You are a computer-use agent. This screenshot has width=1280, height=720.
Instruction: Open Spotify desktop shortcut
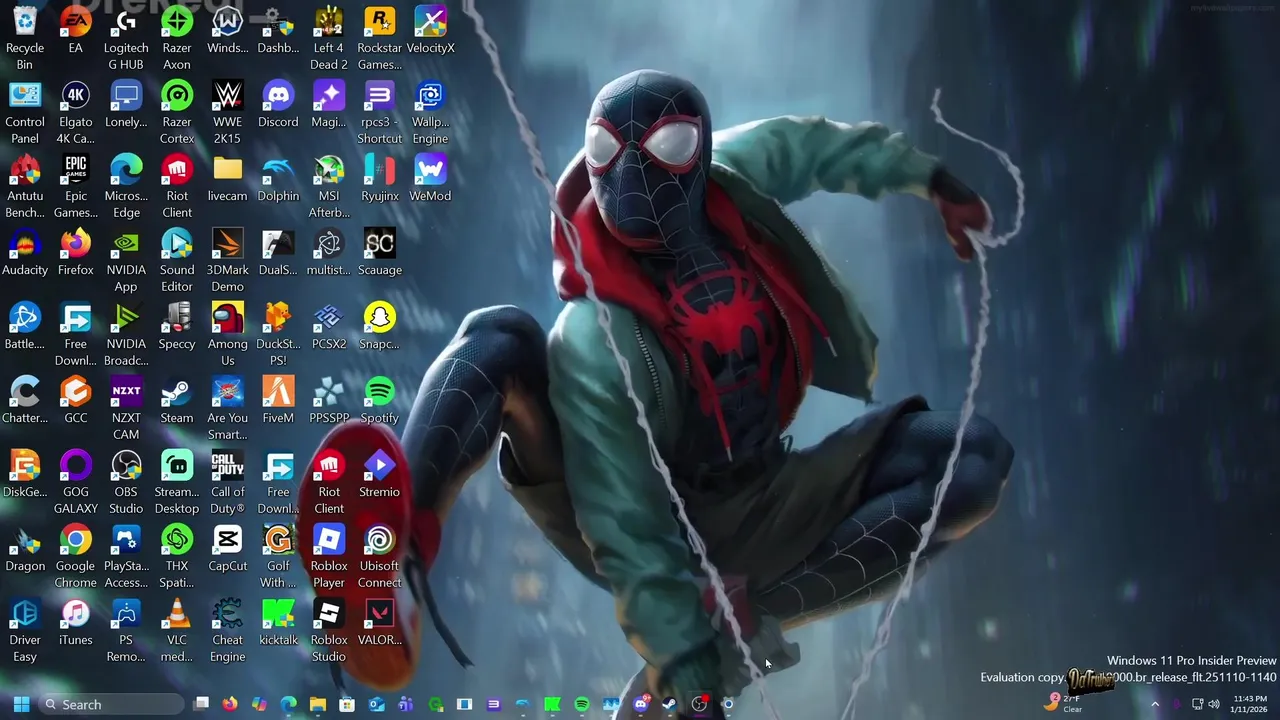pos(380,400)
